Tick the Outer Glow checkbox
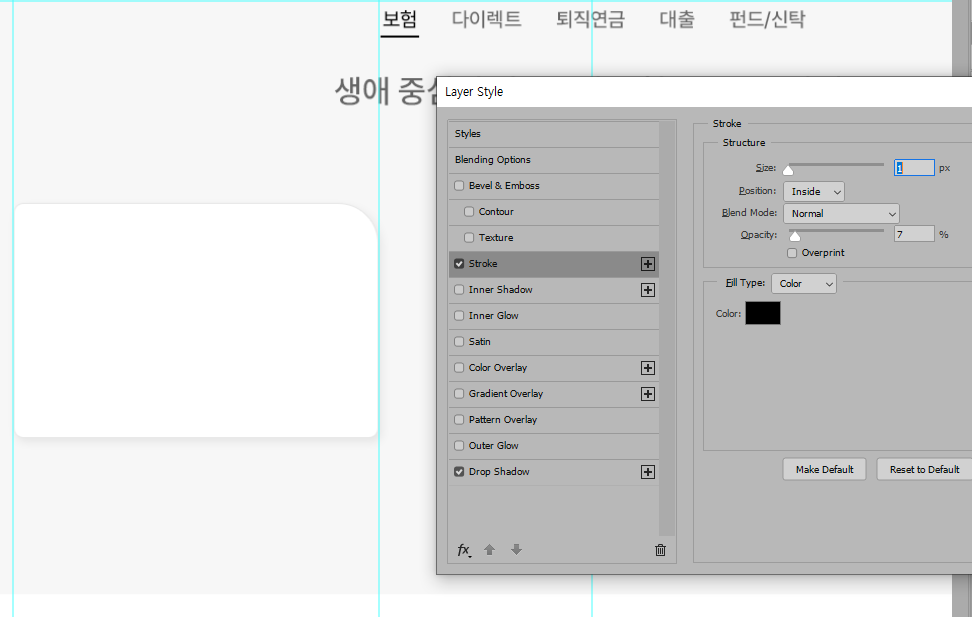The height and width of the screenshot is (617, 972). pos(459,446)
